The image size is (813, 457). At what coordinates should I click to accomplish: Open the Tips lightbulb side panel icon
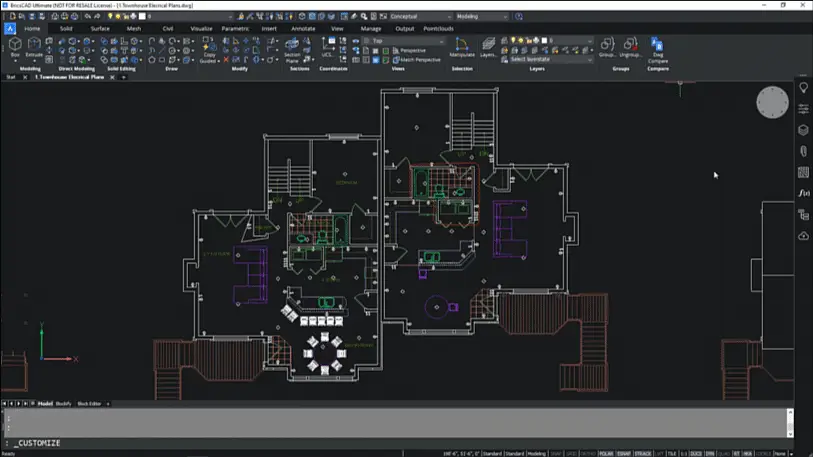(803, 88)
